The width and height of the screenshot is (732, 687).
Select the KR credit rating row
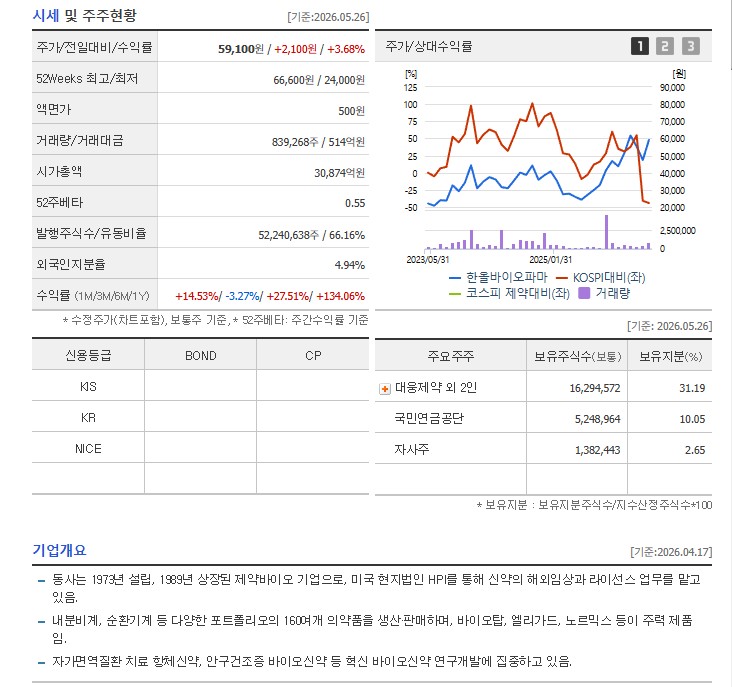[200, 417]
